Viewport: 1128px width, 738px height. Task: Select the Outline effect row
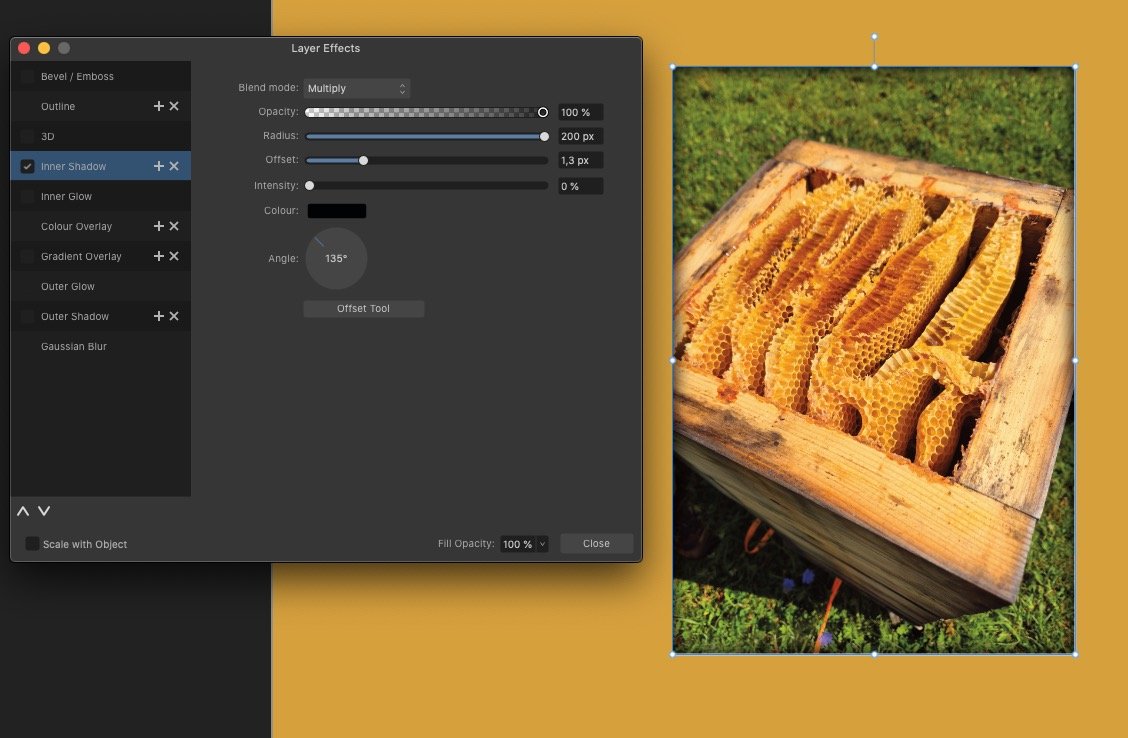coord(101,106)
